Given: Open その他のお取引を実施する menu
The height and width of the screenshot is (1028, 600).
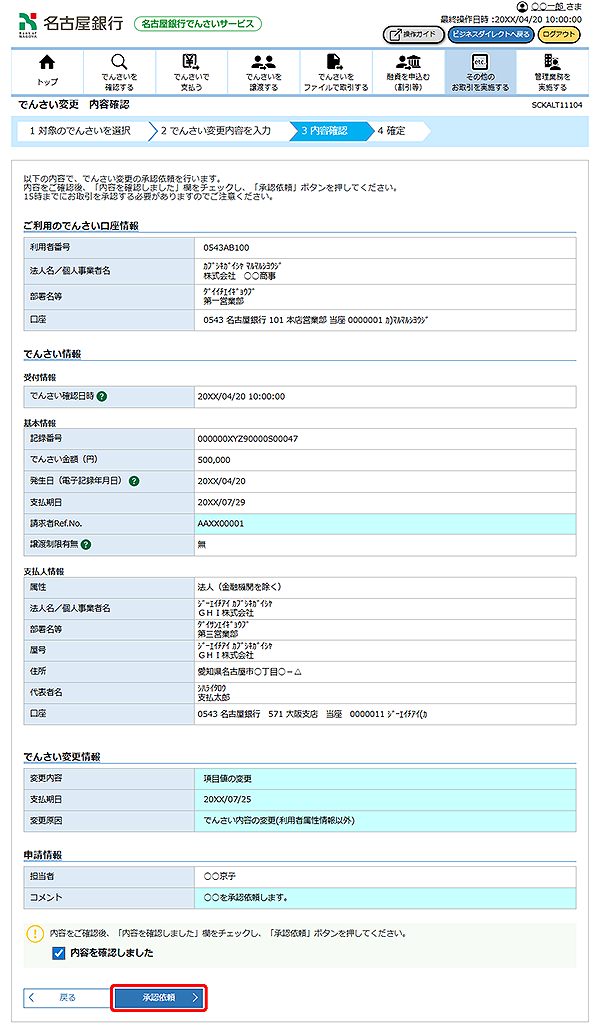Looking at the screenshot, I should click(x=480, y=72).
